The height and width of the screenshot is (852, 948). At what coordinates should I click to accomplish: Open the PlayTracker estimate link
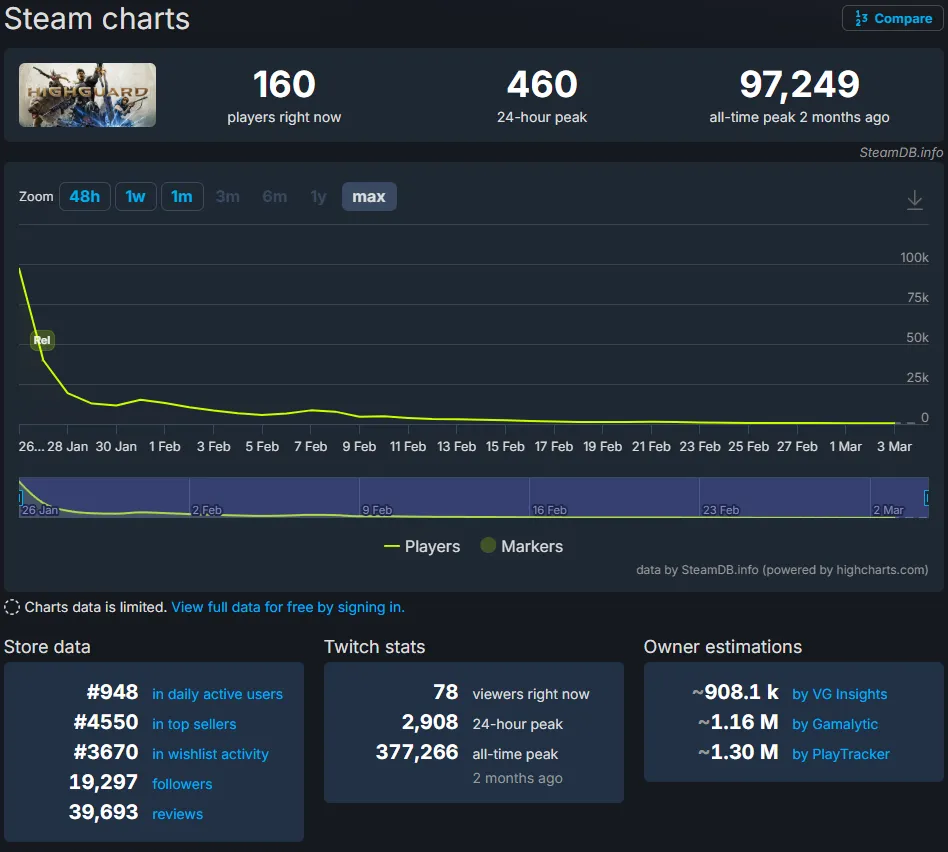tap(840, 754)
